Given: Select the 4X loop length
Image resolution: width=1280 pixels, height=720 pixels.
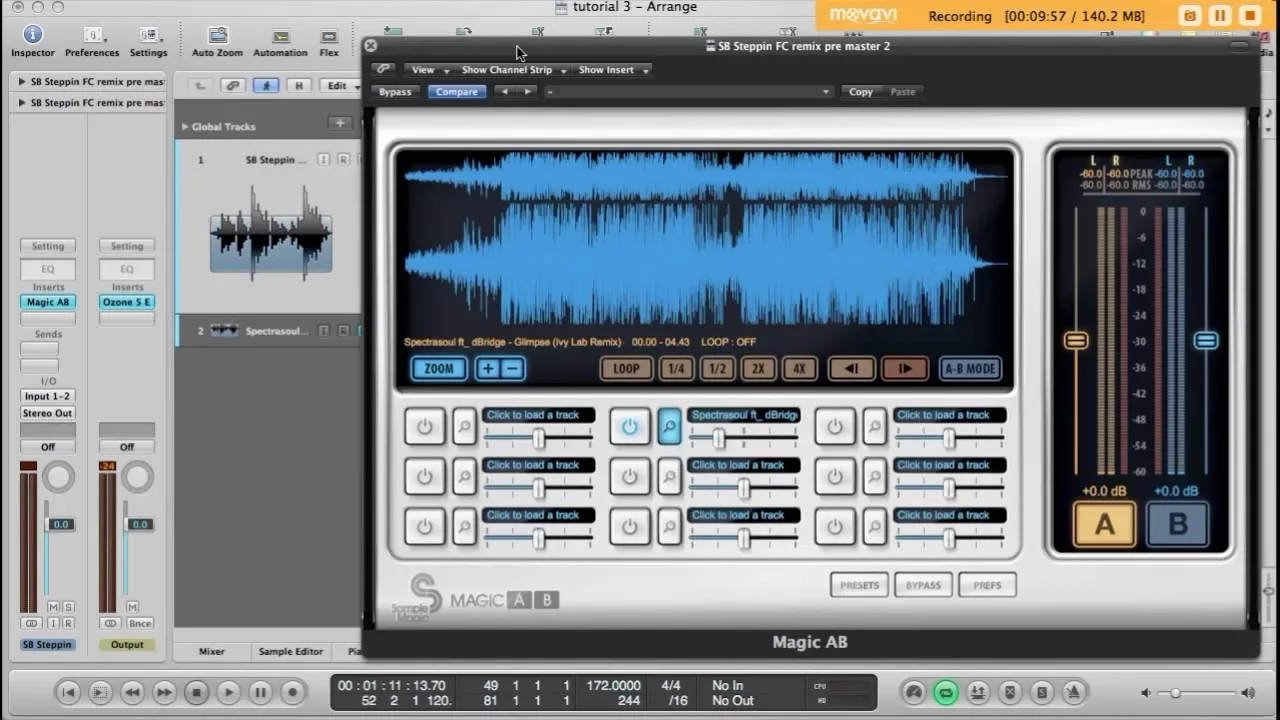Looking at the screenshot, I should [799, 369].
